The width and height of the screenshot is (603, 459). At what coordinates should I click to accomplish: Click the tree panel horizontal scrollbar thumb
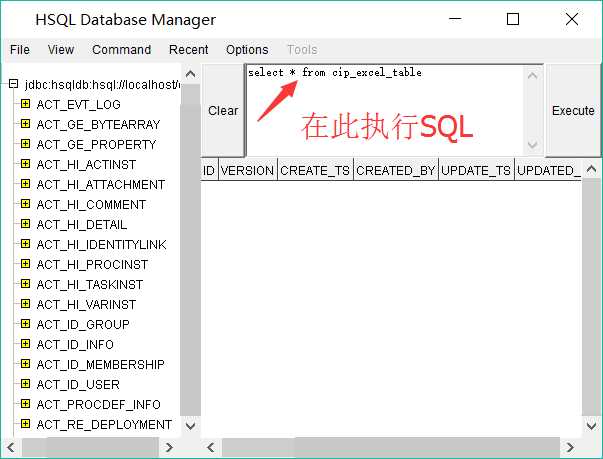90,447
